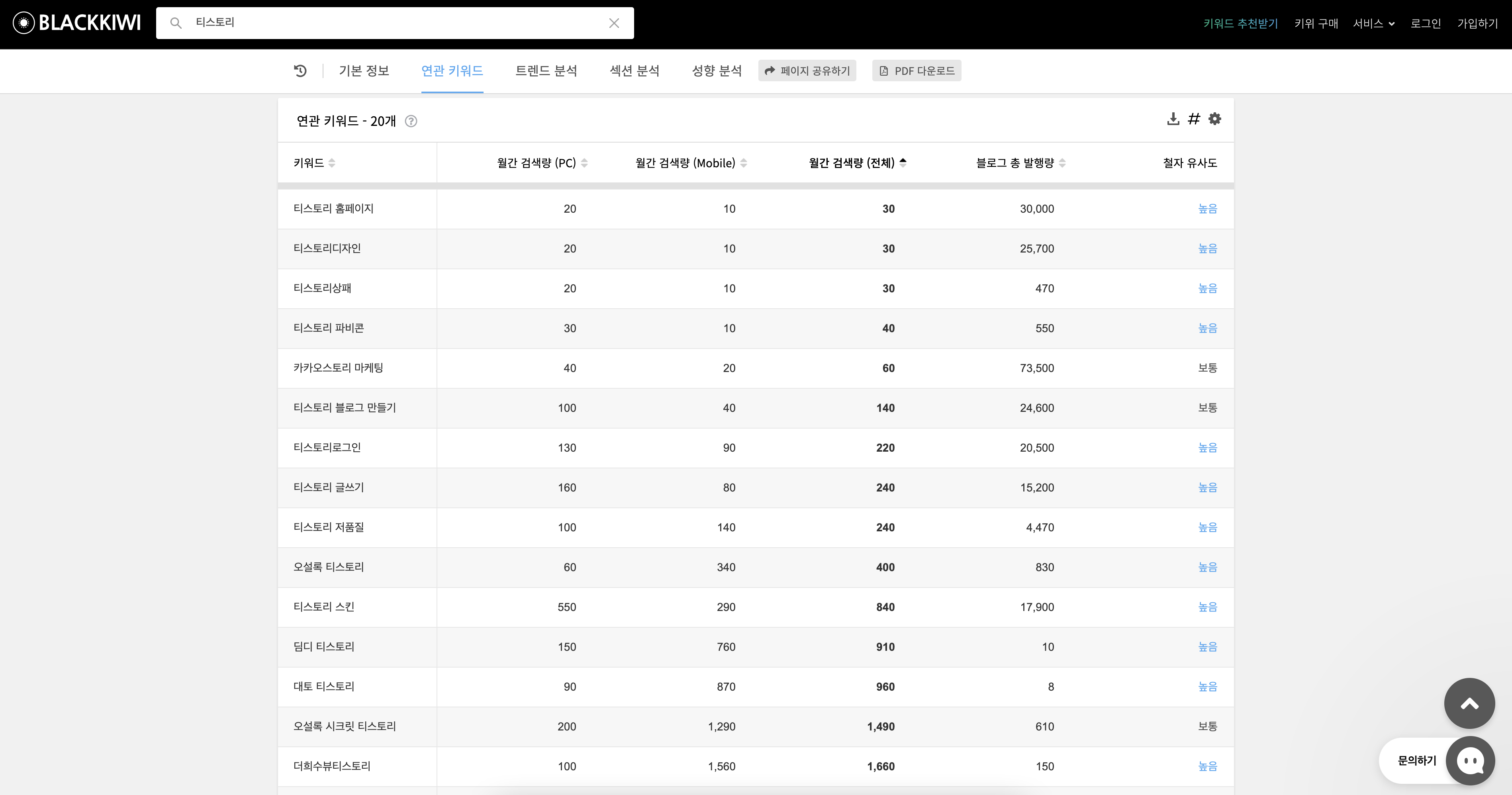Click 문의하기 label text

coord(1417,761)
